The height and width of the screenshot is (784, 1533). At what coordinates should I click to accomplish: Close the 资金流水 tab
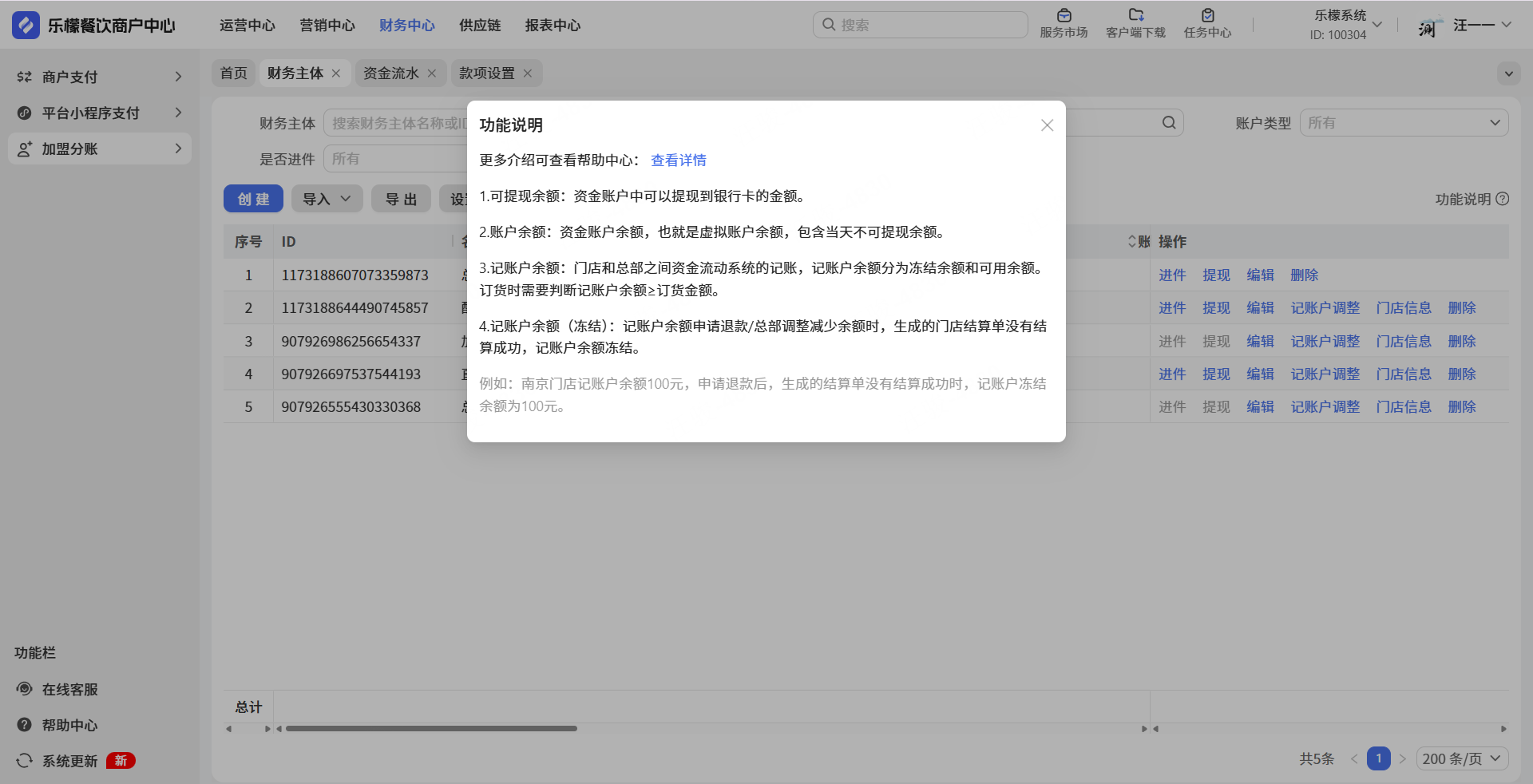(x=432, y=73)
